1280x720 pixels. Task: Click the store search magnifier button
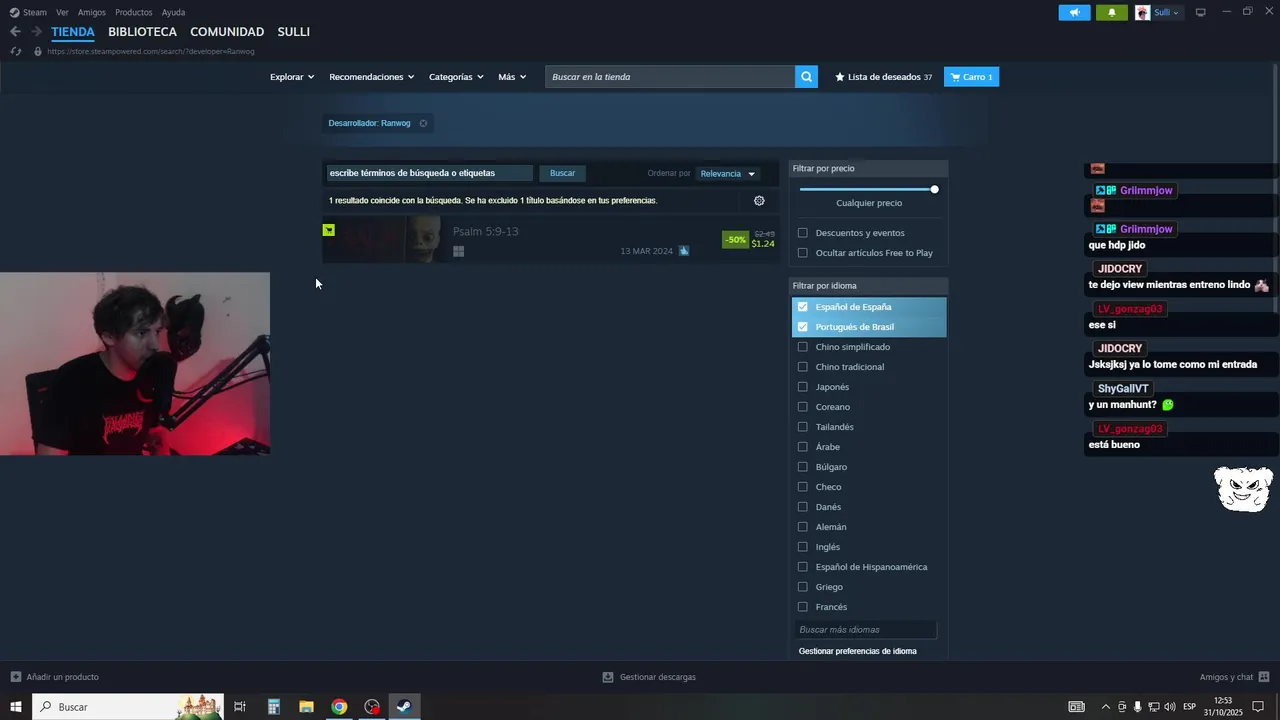806,77
